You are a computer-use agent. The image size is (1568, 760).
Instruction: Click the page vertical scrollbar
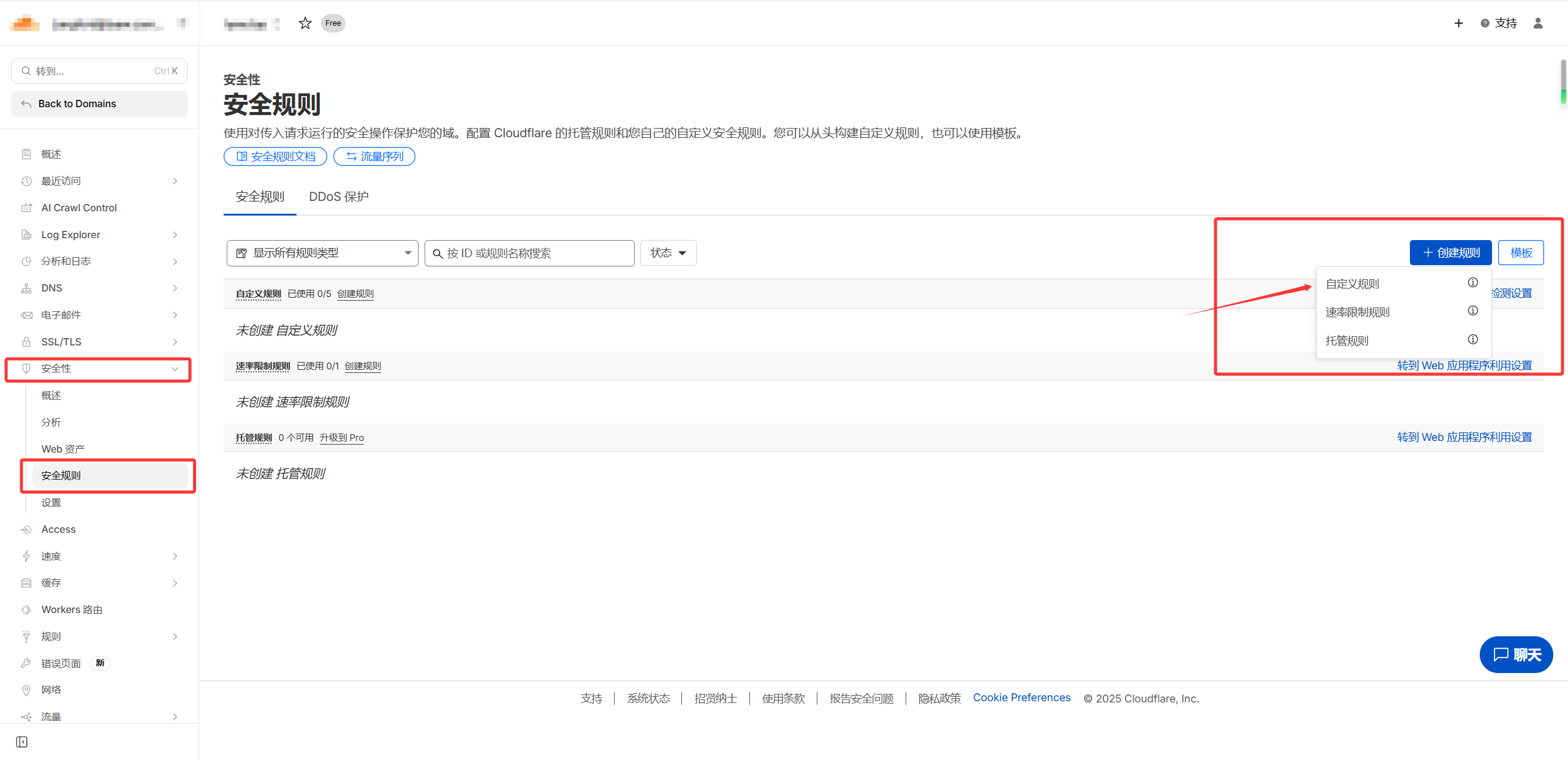coord(1562,81)
